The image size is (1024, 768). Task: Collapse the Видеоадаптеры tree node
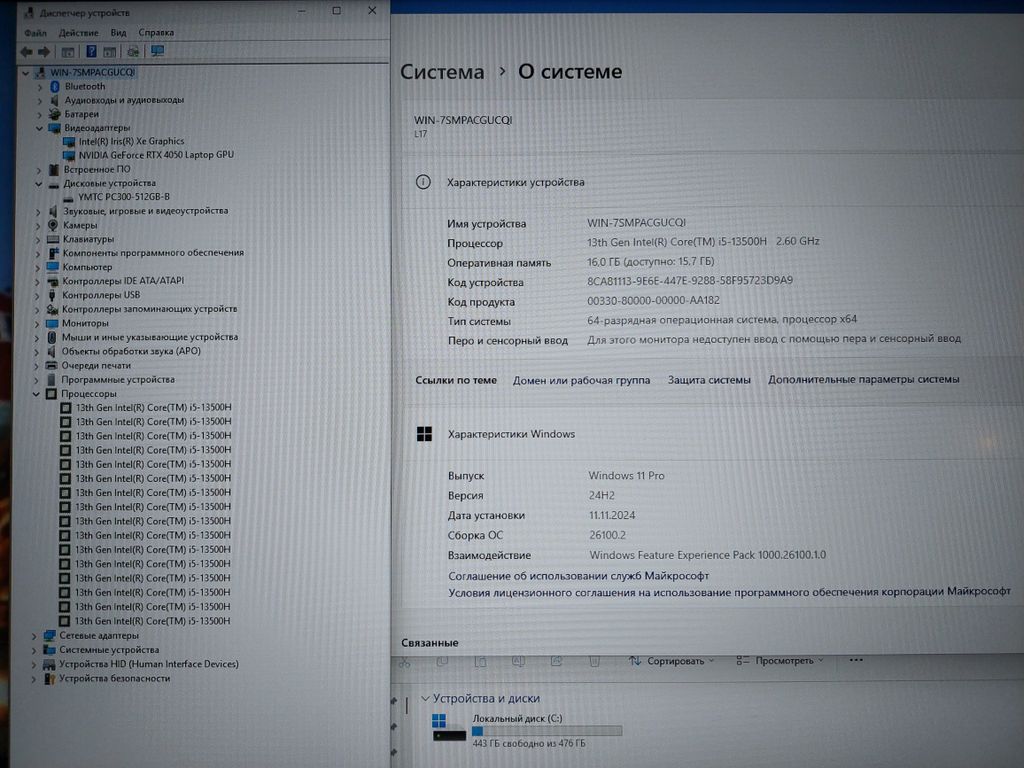[x=40, y=128]
